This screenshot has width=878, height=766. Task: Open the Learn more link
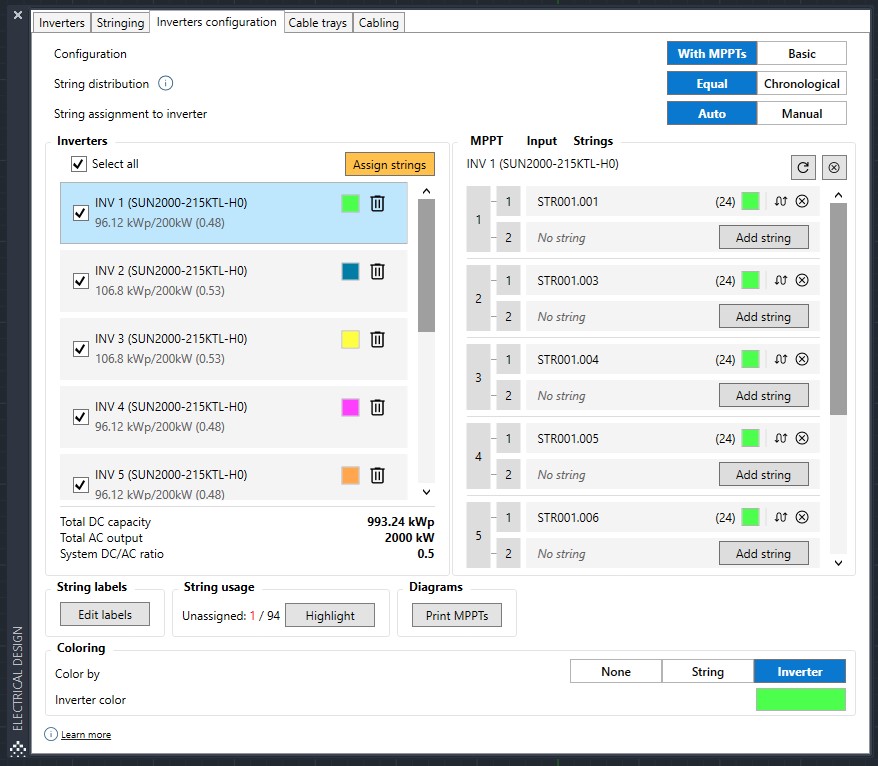tap(86, 735)
